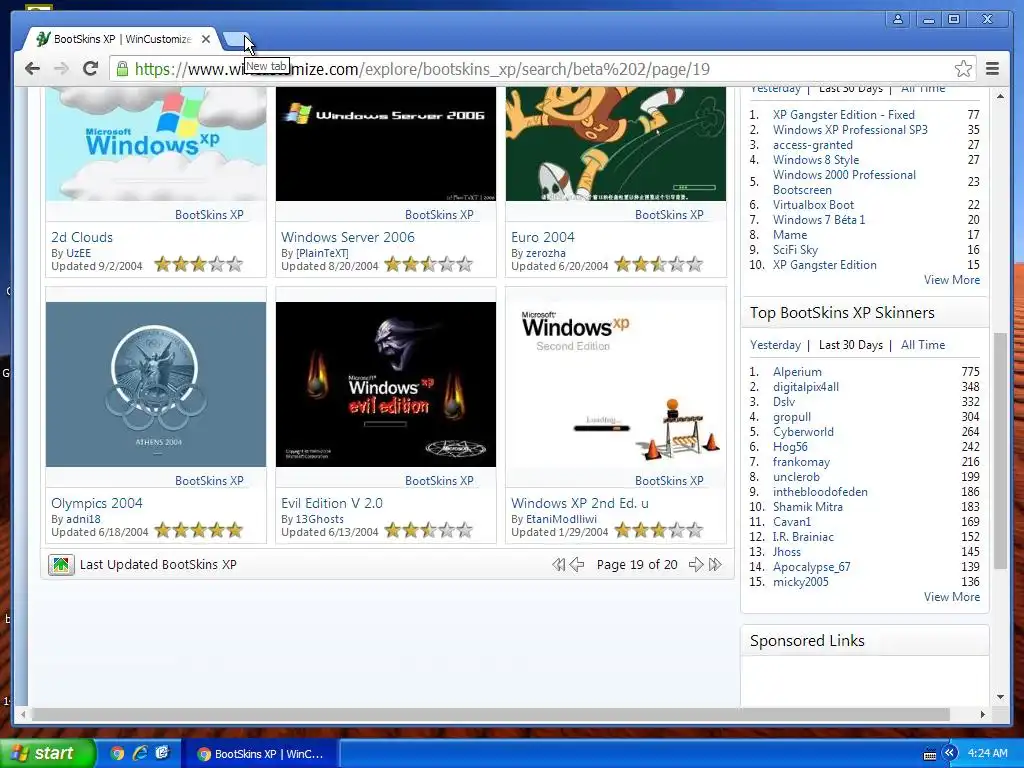
Task: Click the star rating for Olympics 2004
Action: 199,531
